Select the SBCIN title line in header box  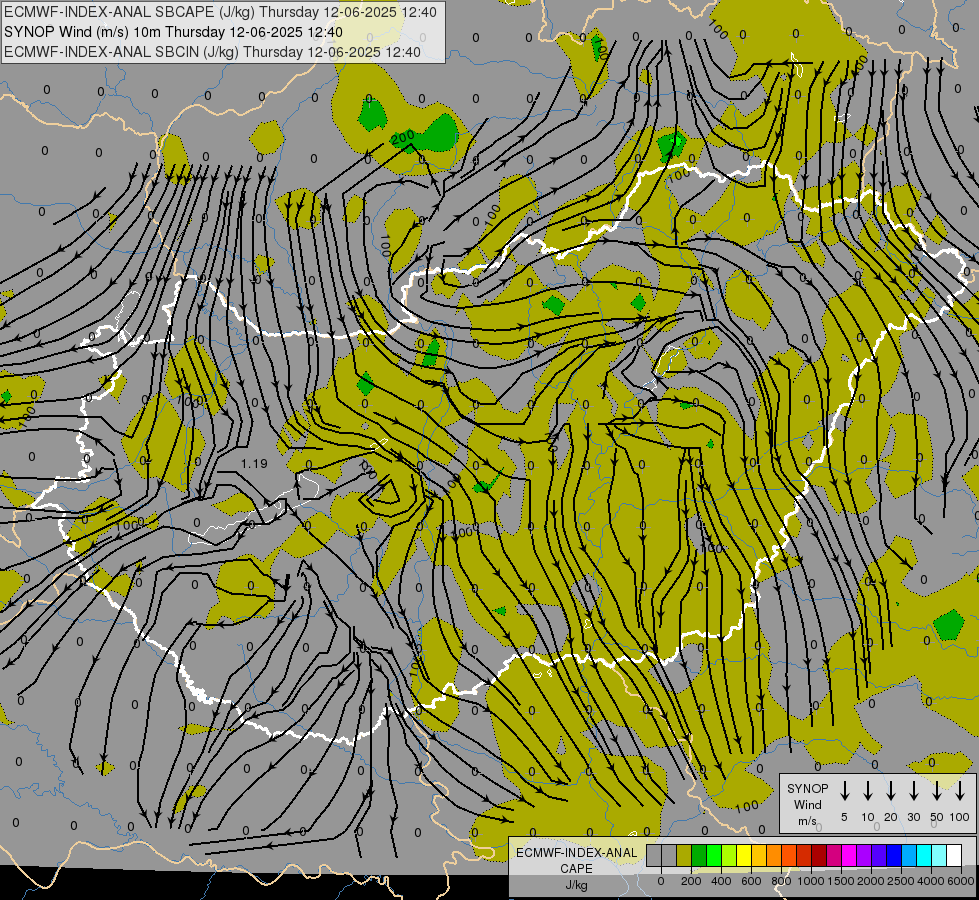212,52
